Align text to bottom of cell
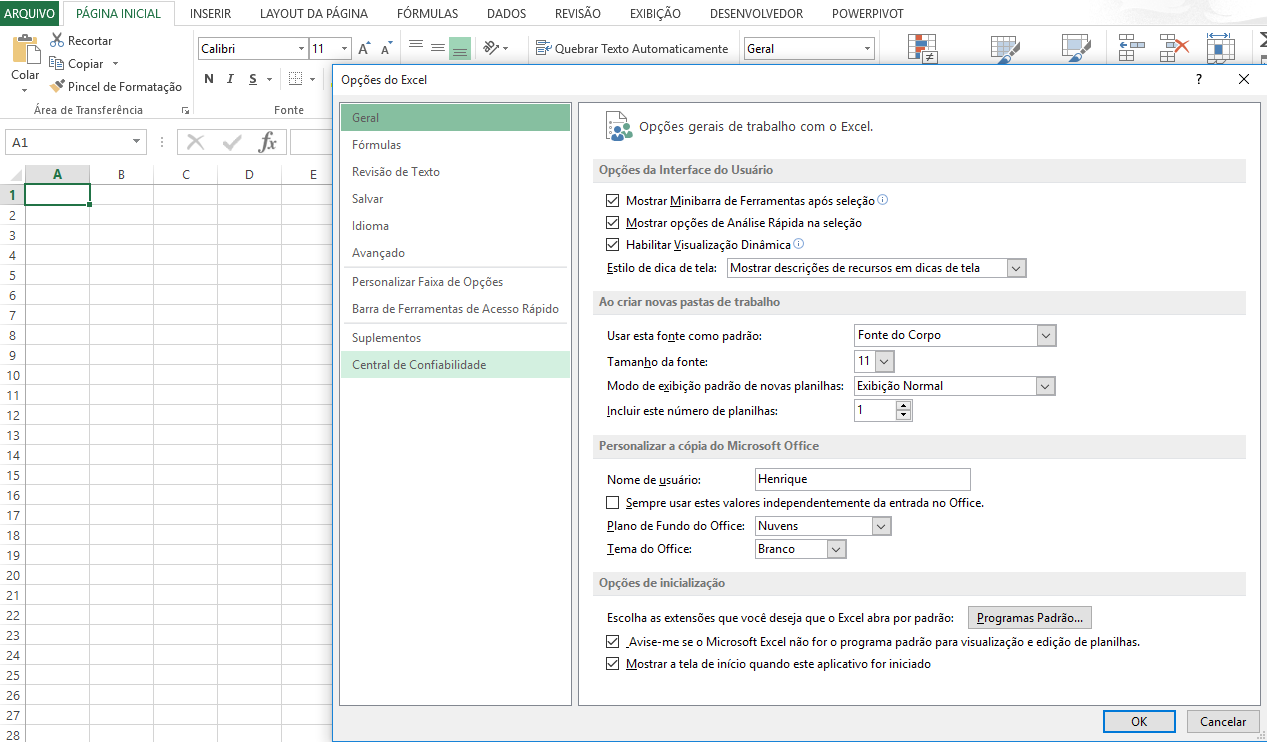Image resolution: width=1267 pixels, height=742 pixels. 460,48
